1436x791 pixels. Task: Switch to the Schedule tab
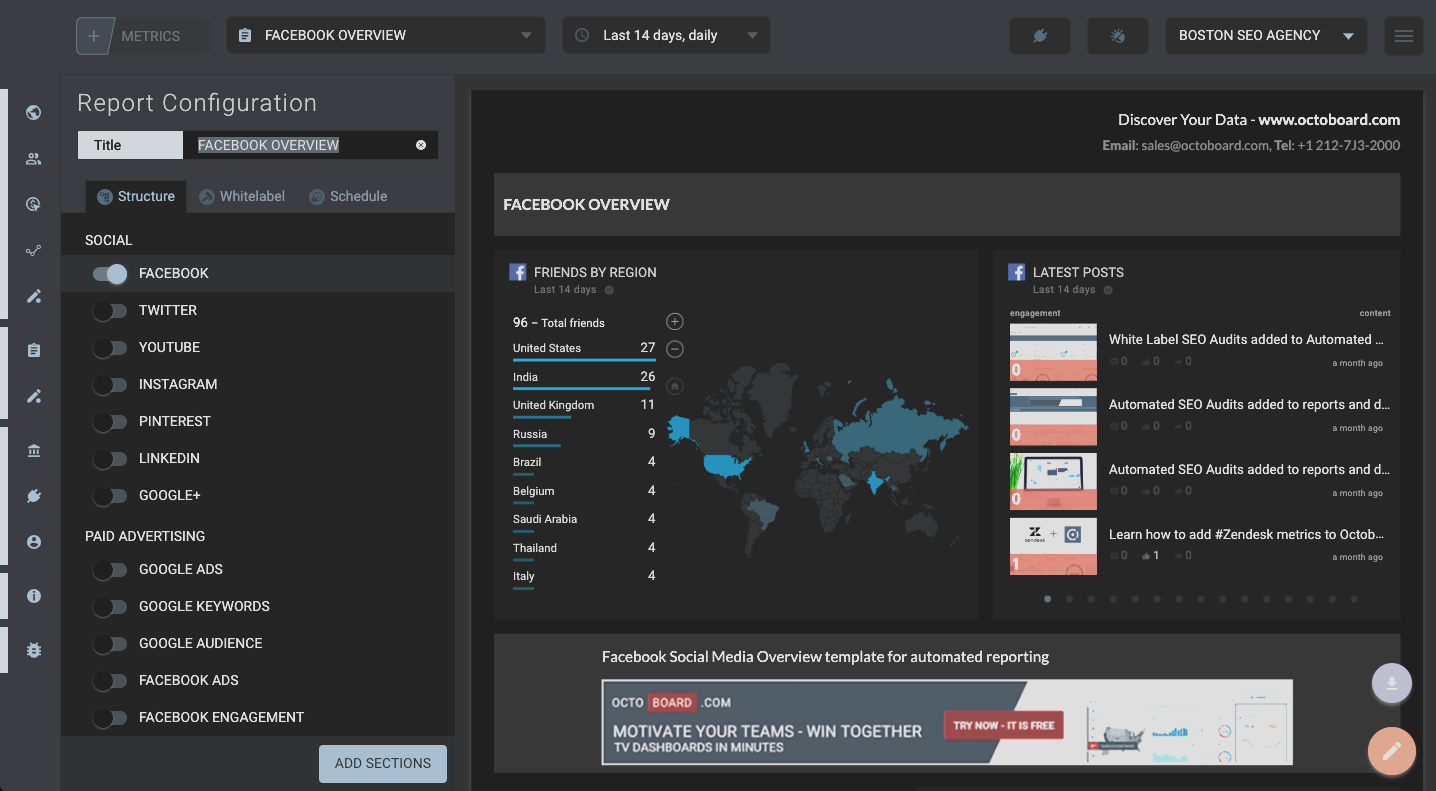pyautogui.click(x=348, y=196)
